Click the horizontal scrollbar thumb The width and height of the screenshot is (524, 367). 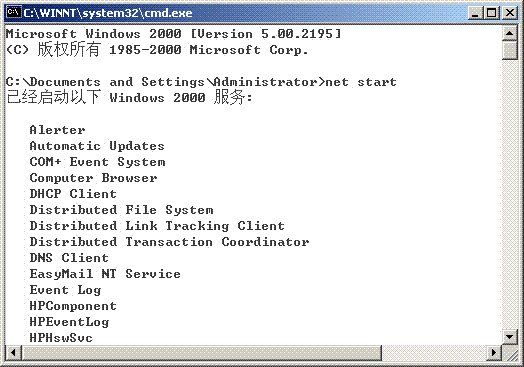click(201, 353)
